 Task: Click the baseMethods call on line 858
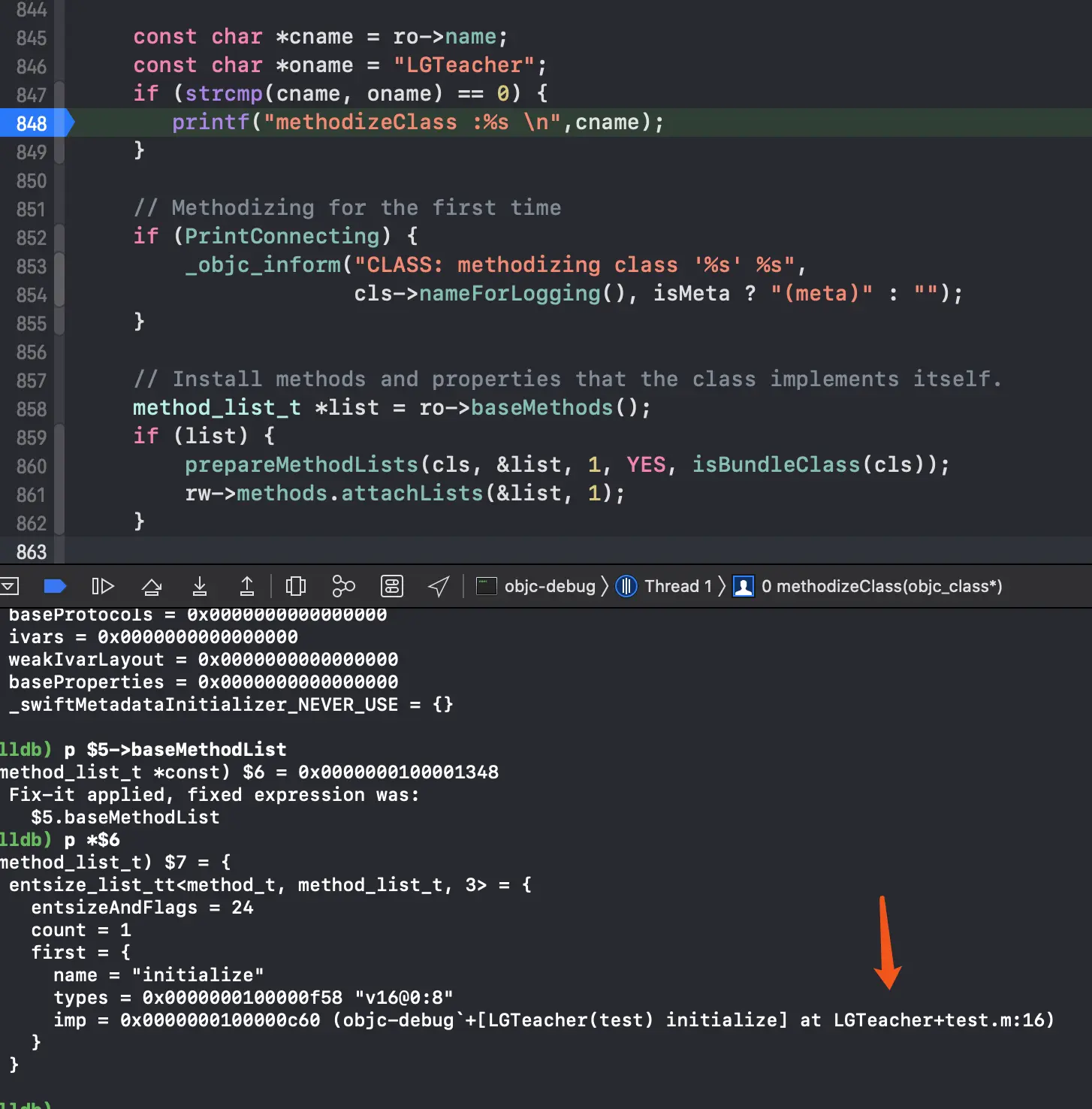coord(541,407)
